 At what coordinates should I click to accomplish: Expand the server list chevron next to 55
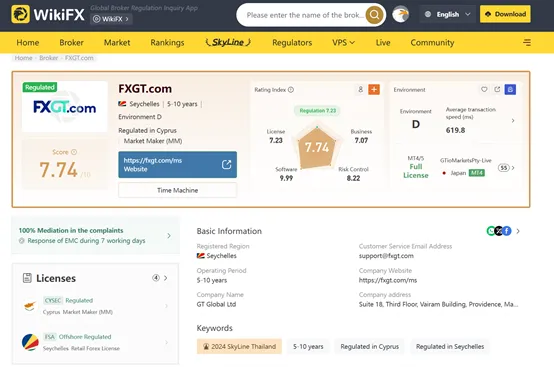pyautogui.click(x=513, y=168)
